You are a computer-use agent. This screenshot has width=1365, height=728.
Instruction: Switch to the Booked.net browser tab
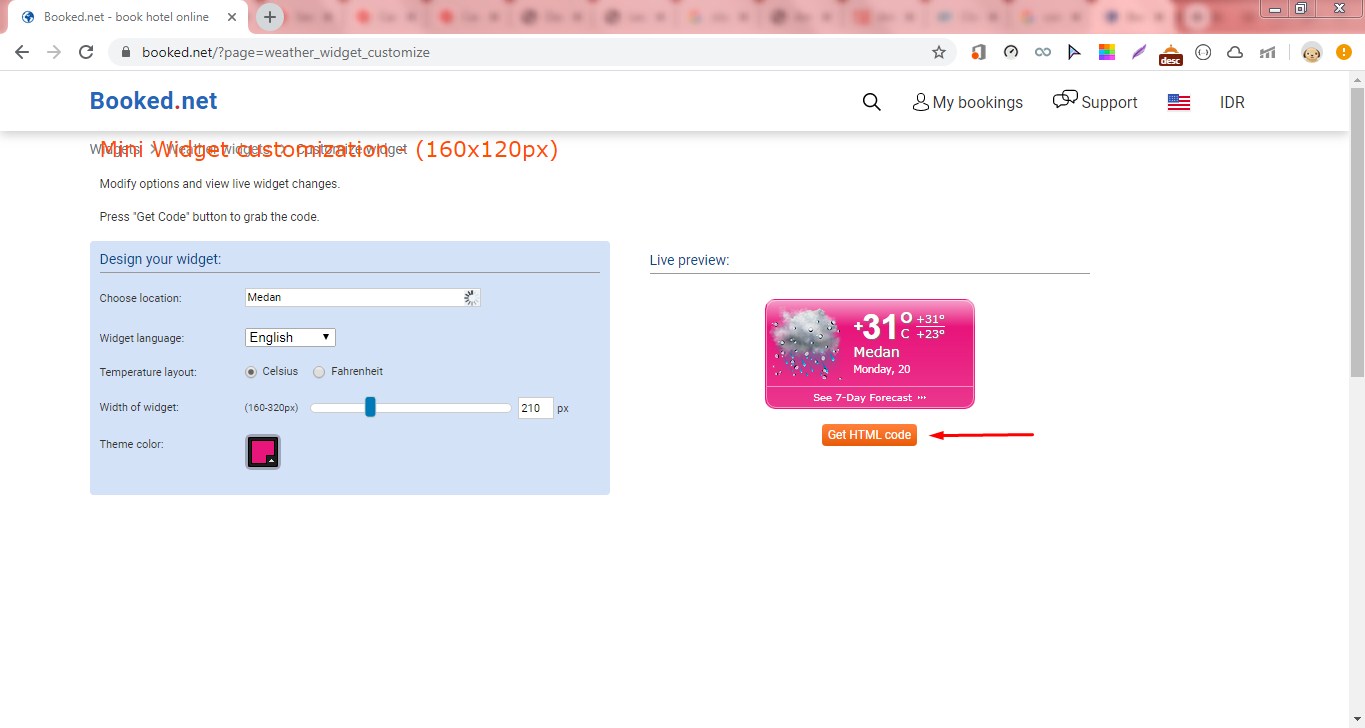pyautogui.click(x=127, y=17)
